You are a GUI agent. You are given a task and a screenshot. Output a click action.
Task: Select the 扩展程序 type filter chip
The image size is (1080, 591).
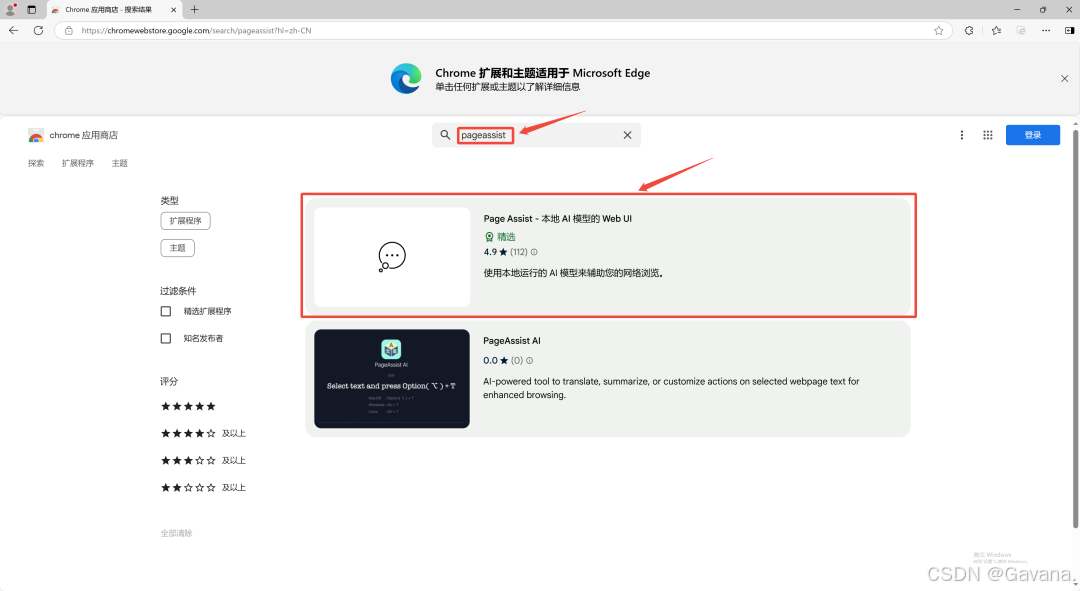(x=185, y=220)
